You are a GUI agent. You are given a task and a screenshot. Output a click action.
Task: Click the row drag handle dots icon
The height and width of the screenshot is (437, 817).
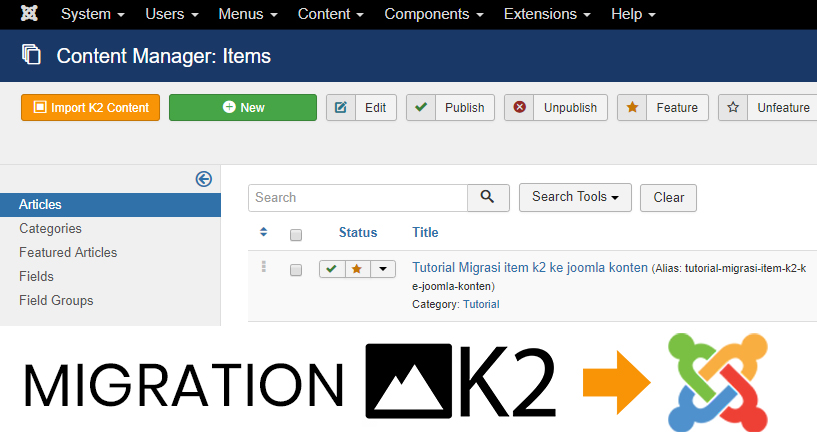pos(264,267)
